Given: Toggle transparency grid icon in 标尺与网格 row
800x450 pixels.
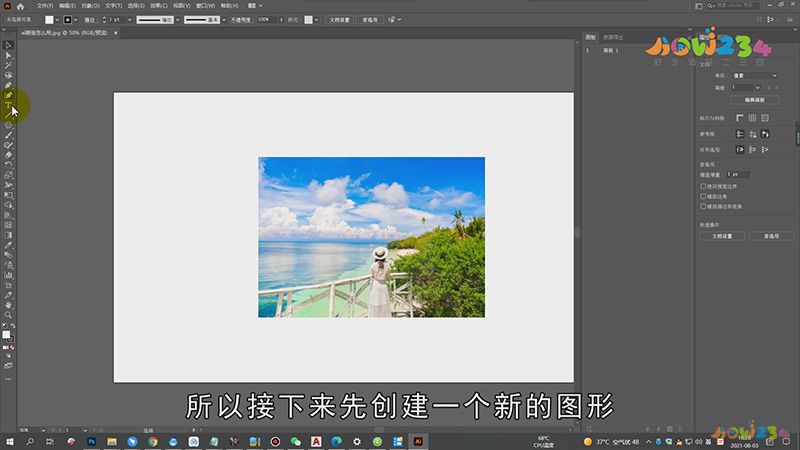Looking at the screenshot, I should pos(765,118).
